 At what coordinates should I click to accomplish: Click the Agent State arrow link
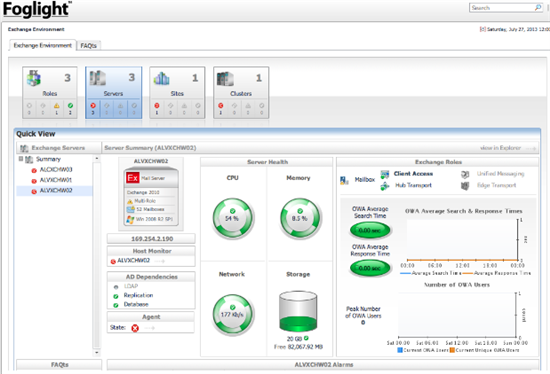(150, 328)
